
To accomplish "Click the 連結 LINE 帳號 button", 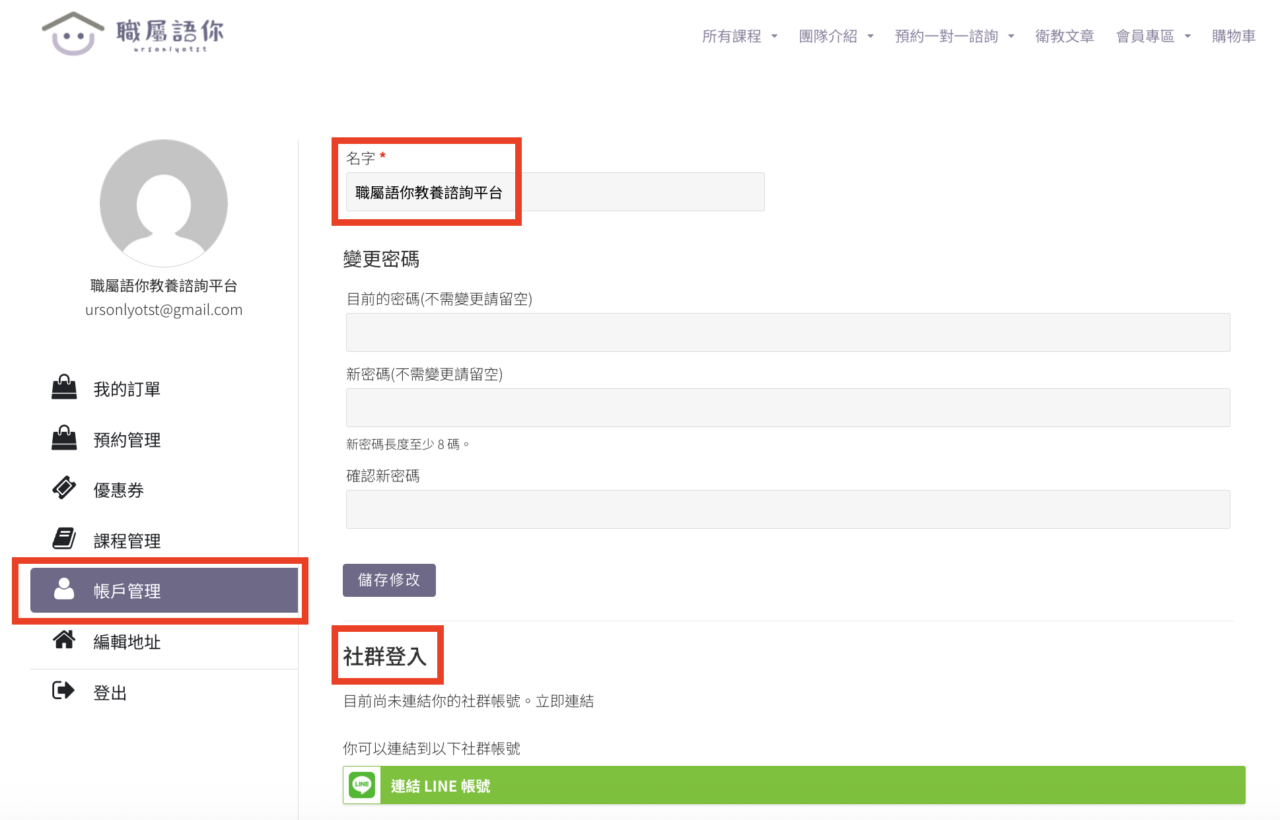I will (794, 786).
